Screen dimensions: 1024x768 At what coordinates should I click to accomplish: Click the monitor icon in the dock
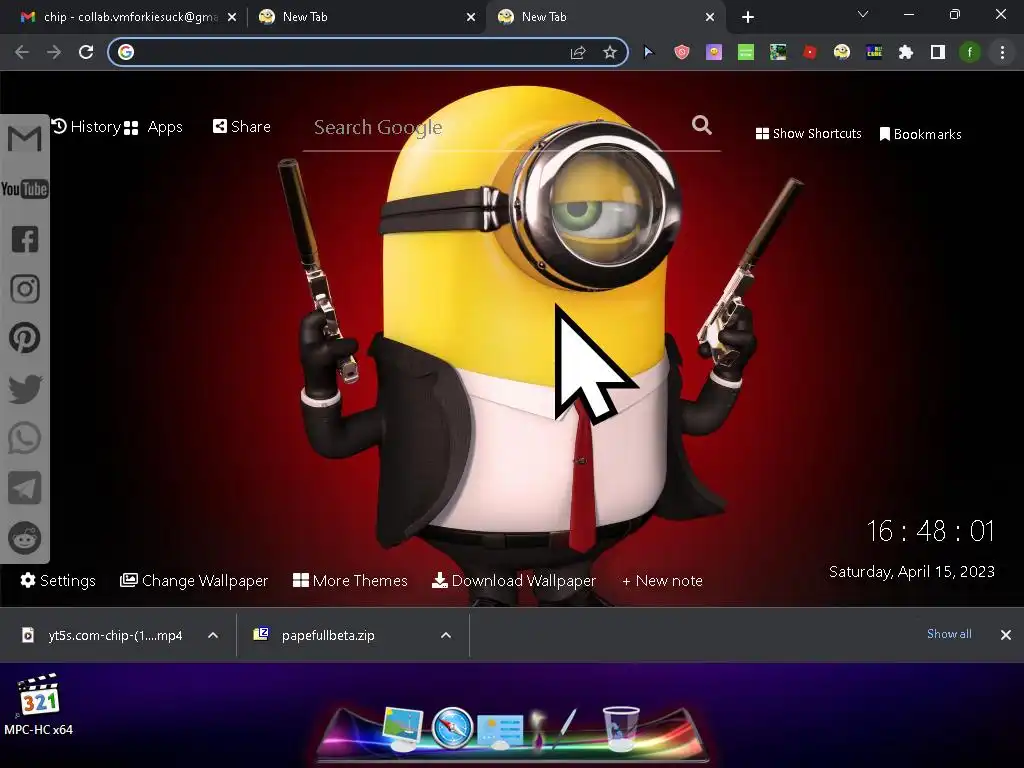[402, 728]
